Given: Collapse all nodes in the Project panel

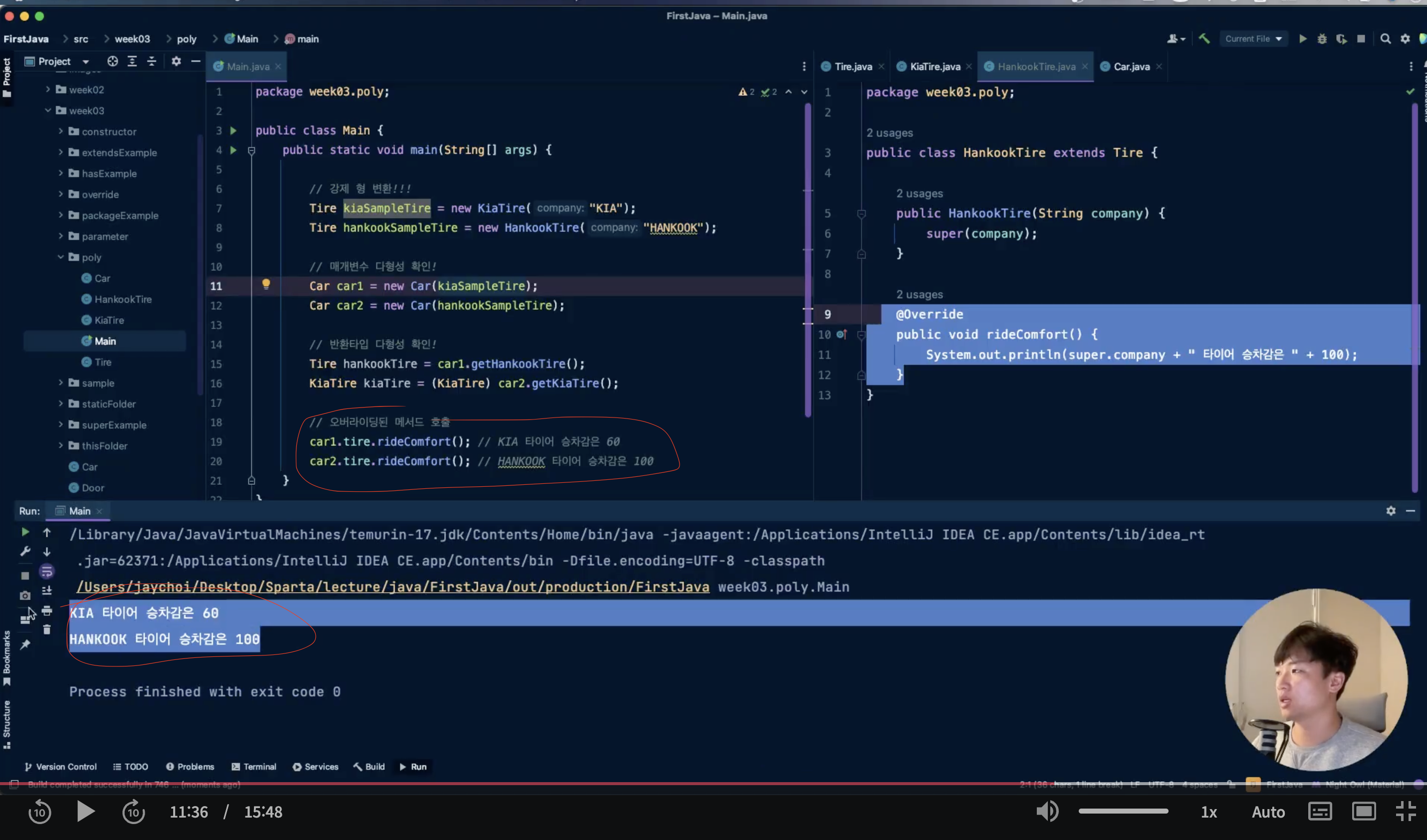Looking at the screenshot, I should click(x=151, y=61).
